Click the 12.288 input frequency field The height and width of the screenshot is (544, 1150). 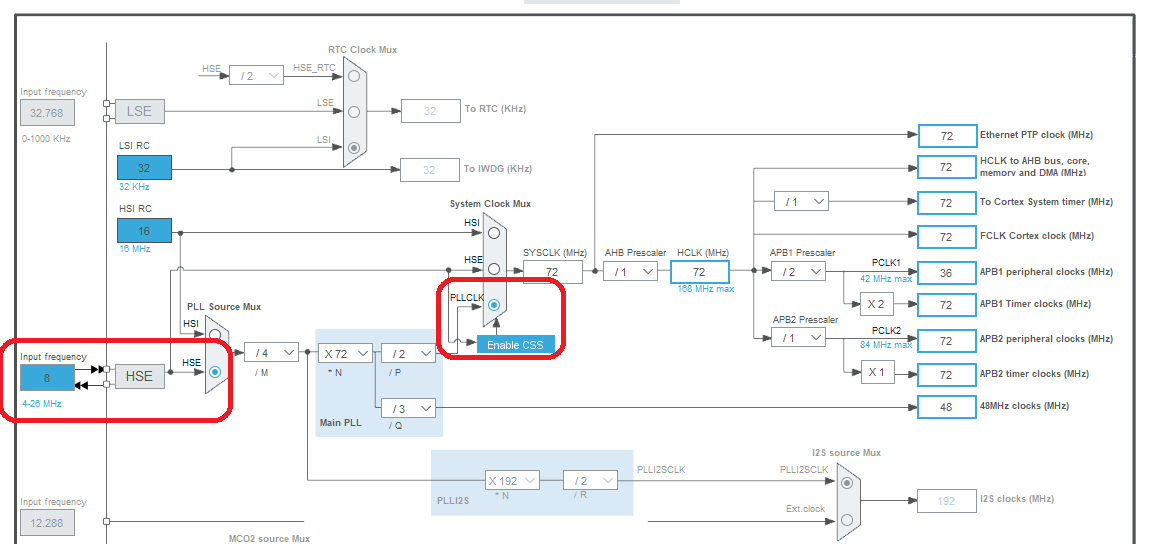pos(47,524)
